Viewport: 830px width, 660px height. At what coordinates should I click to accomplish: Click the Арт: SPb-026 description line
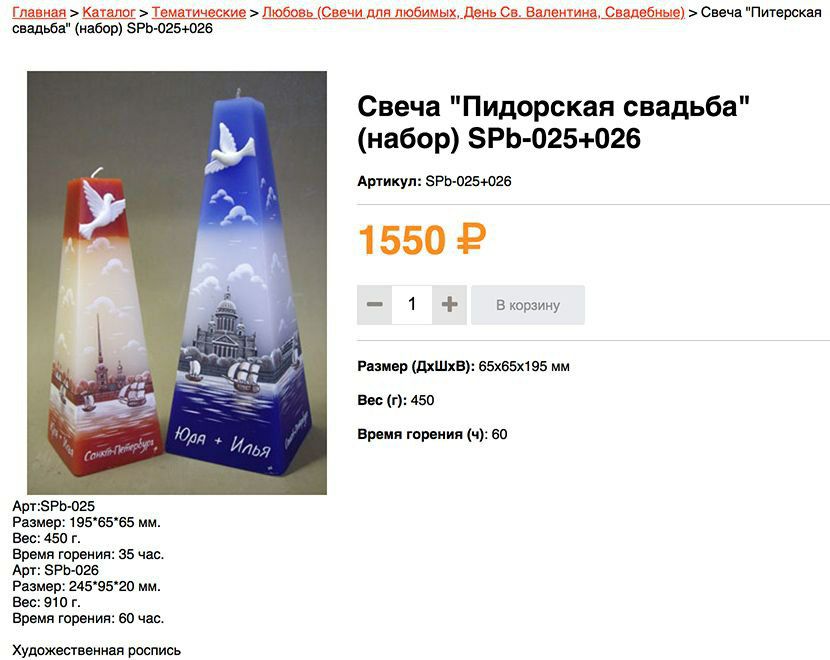coord(56,570)
